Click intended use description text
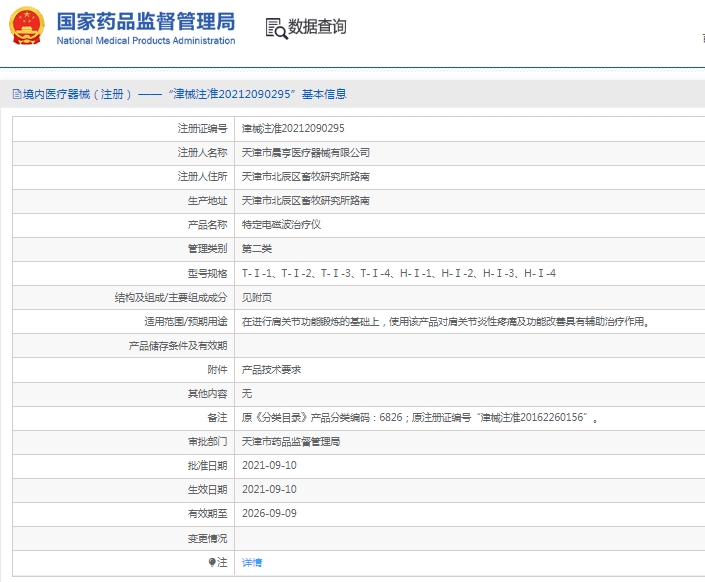The image size is (705, 582). tap(446, 322)
